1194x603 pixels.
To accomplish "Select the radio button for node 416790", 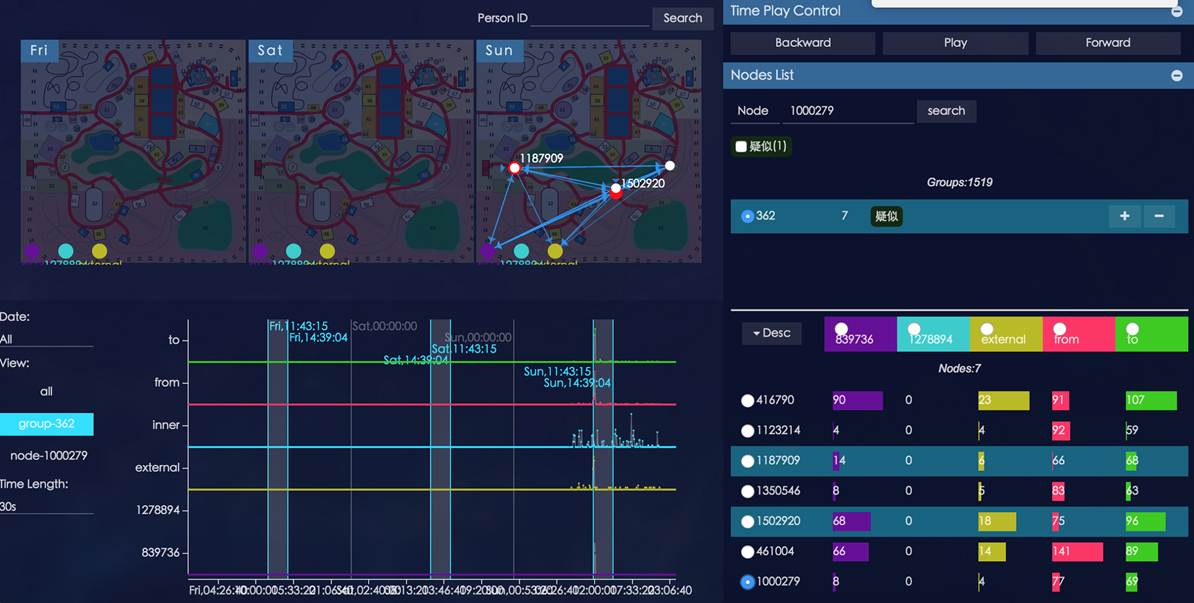I will (x=747, y=400).
